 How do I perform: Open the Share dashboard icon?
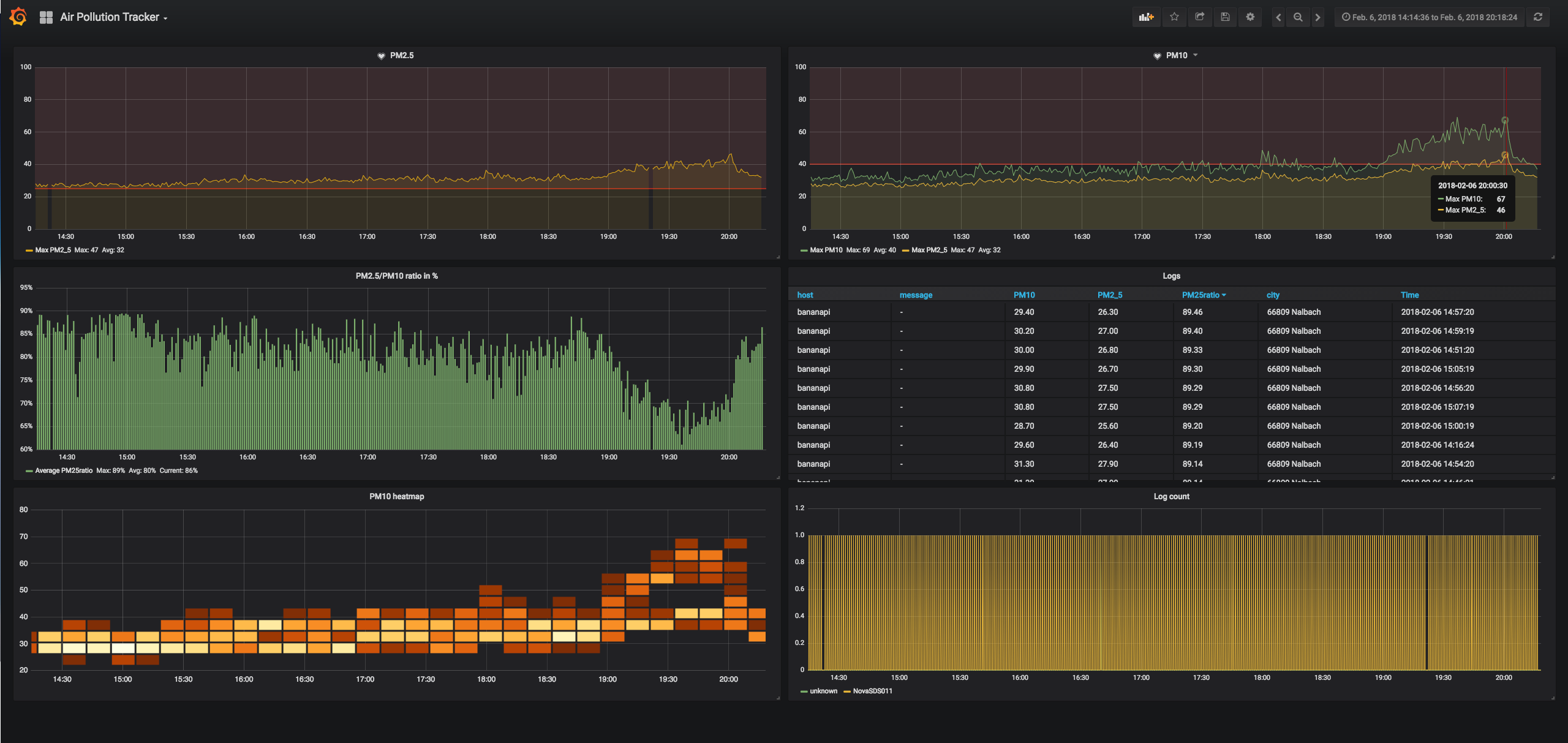[1200, 17]
